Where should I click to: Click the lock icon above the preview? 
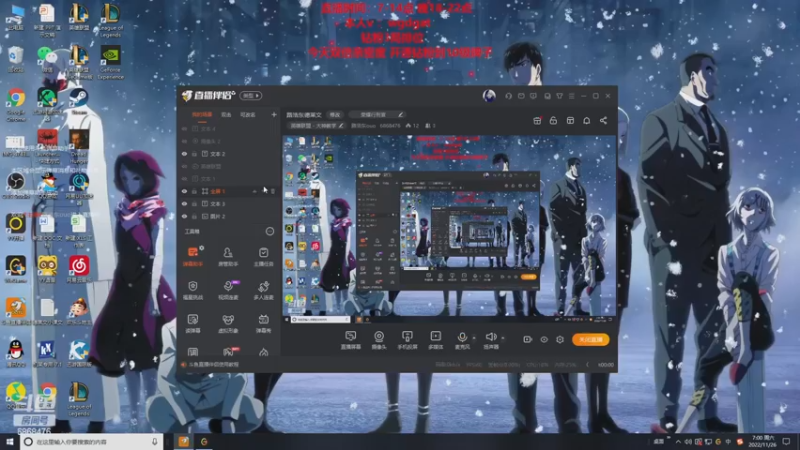553,120
